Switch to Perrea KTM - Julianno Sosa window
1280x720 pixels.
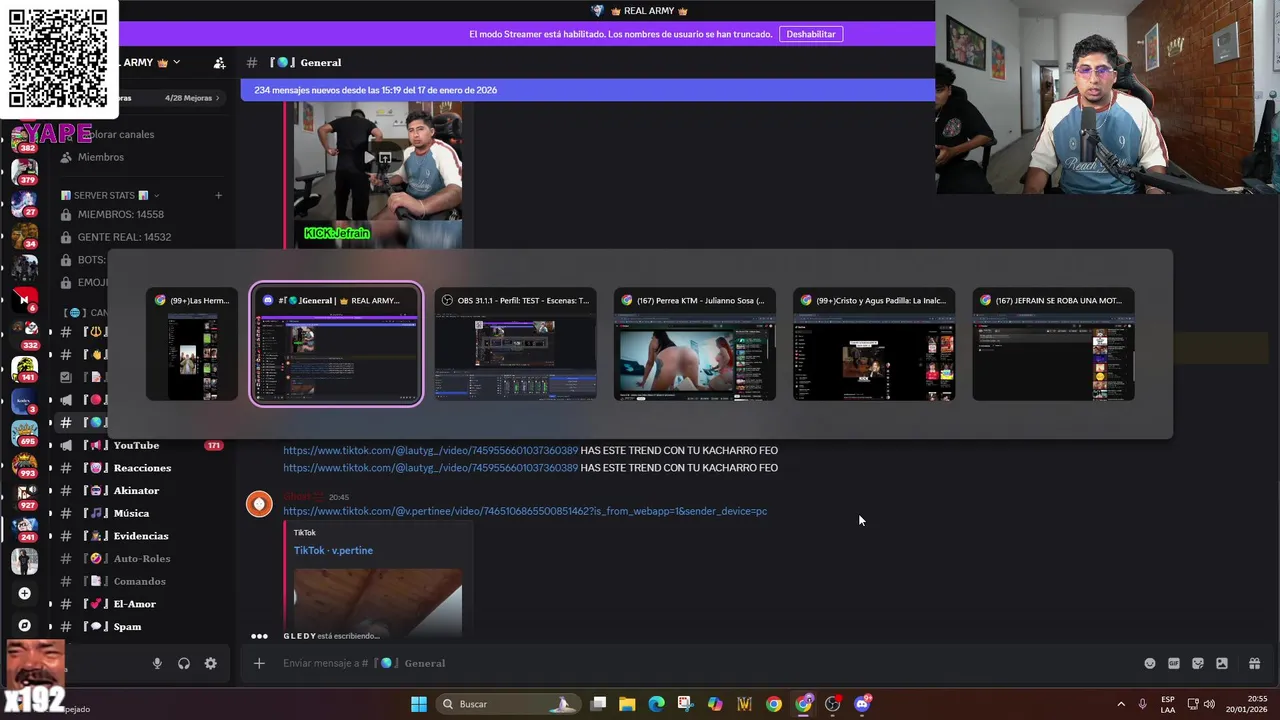[x=695, y=345]
